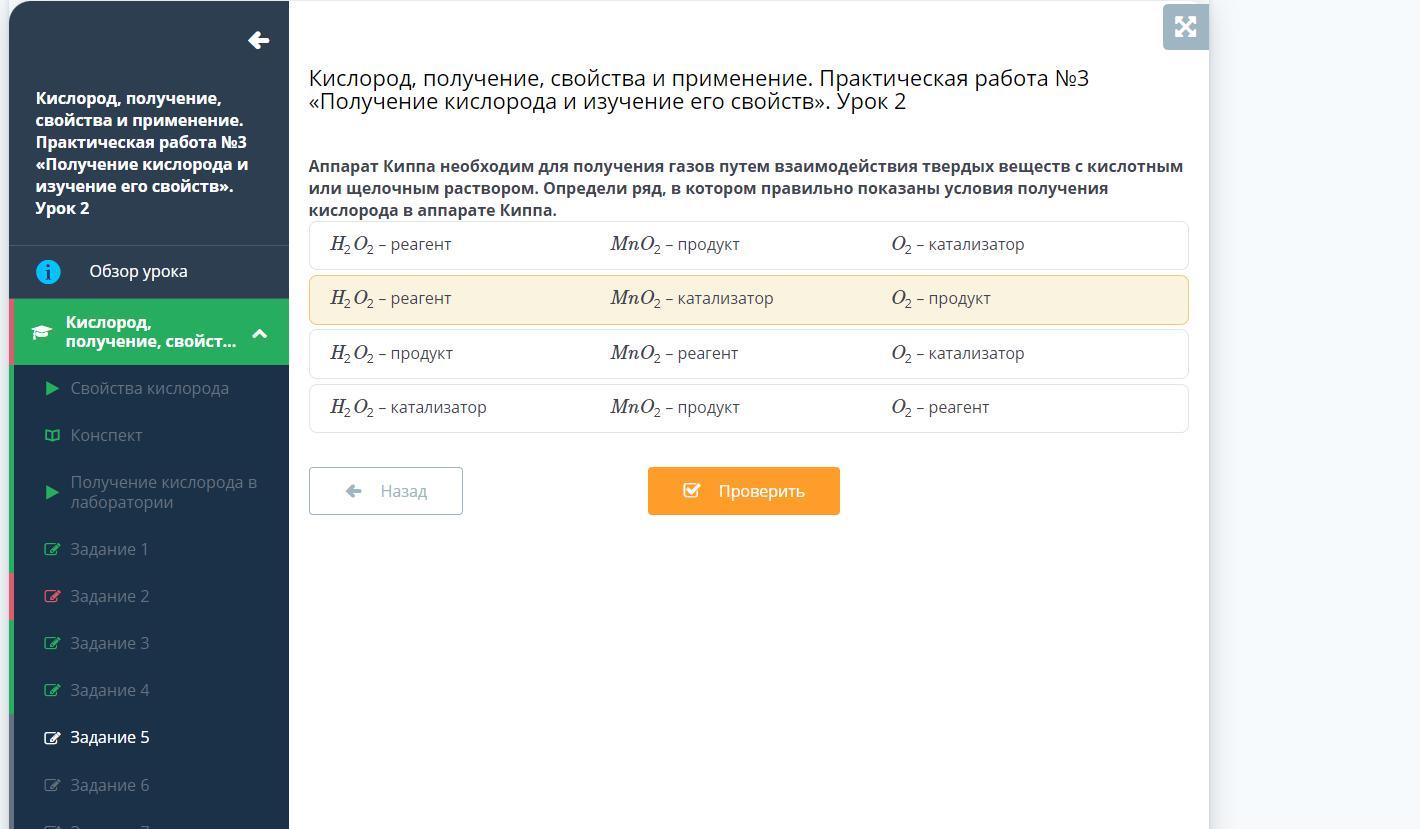Select first answer: MnO2 продукт, O2 катализатор
The image size is (1420, 829).
point(748,245)
